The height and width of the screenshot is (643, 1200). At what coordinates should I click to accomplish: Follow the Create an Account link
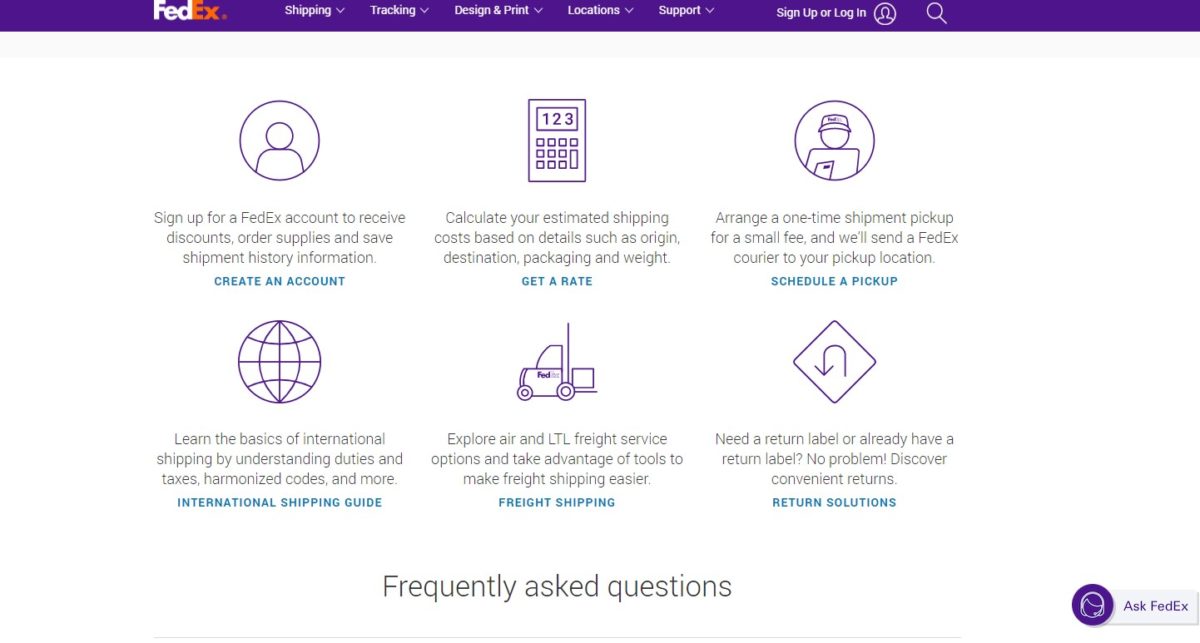point(280,282)
